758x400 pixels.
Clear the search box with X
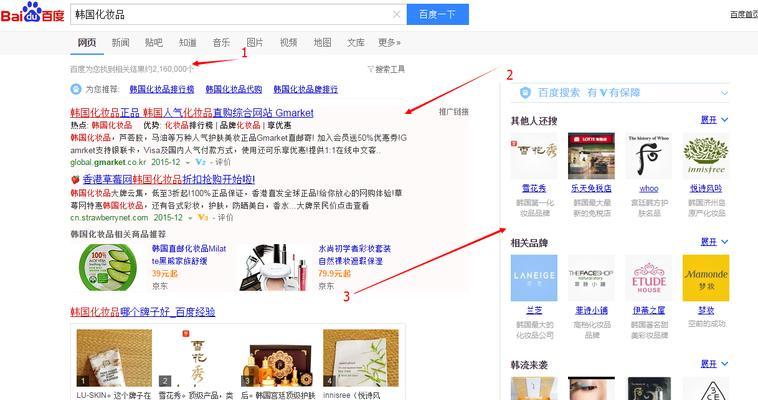click(396, 15)
